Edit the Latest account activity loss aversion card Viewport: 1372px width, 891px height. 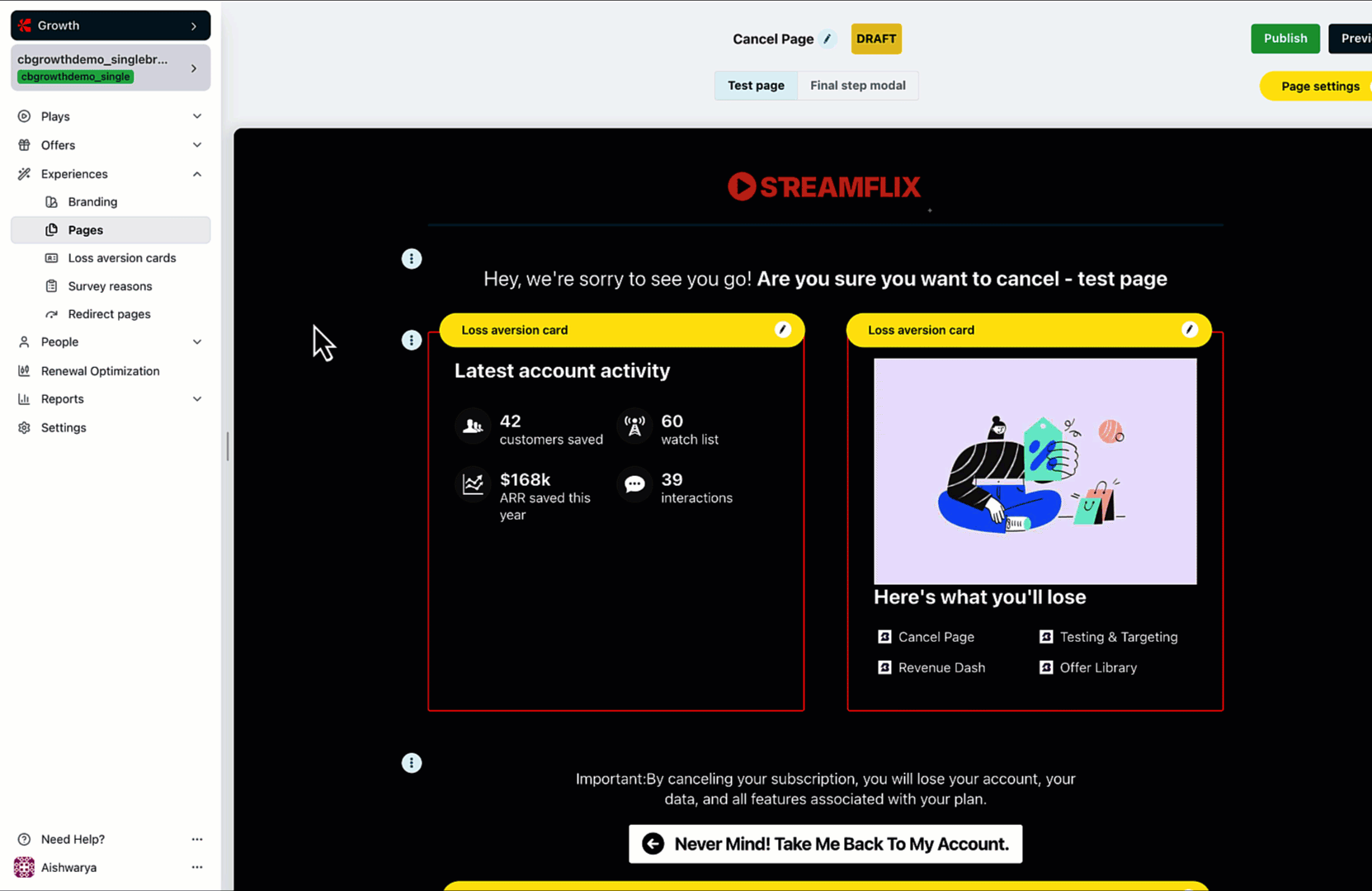(782, 330)
